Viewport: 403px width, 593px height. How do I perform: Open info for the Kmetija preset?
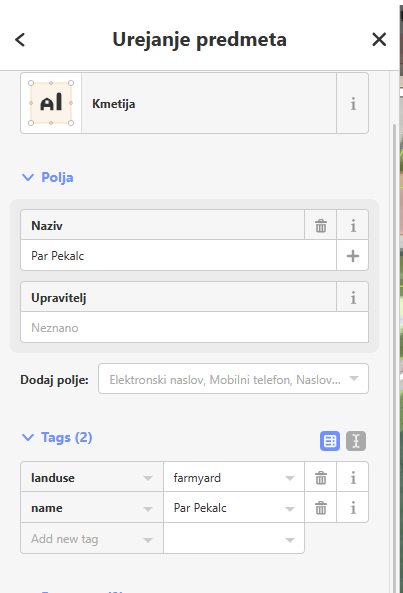[x=353, y=103]
